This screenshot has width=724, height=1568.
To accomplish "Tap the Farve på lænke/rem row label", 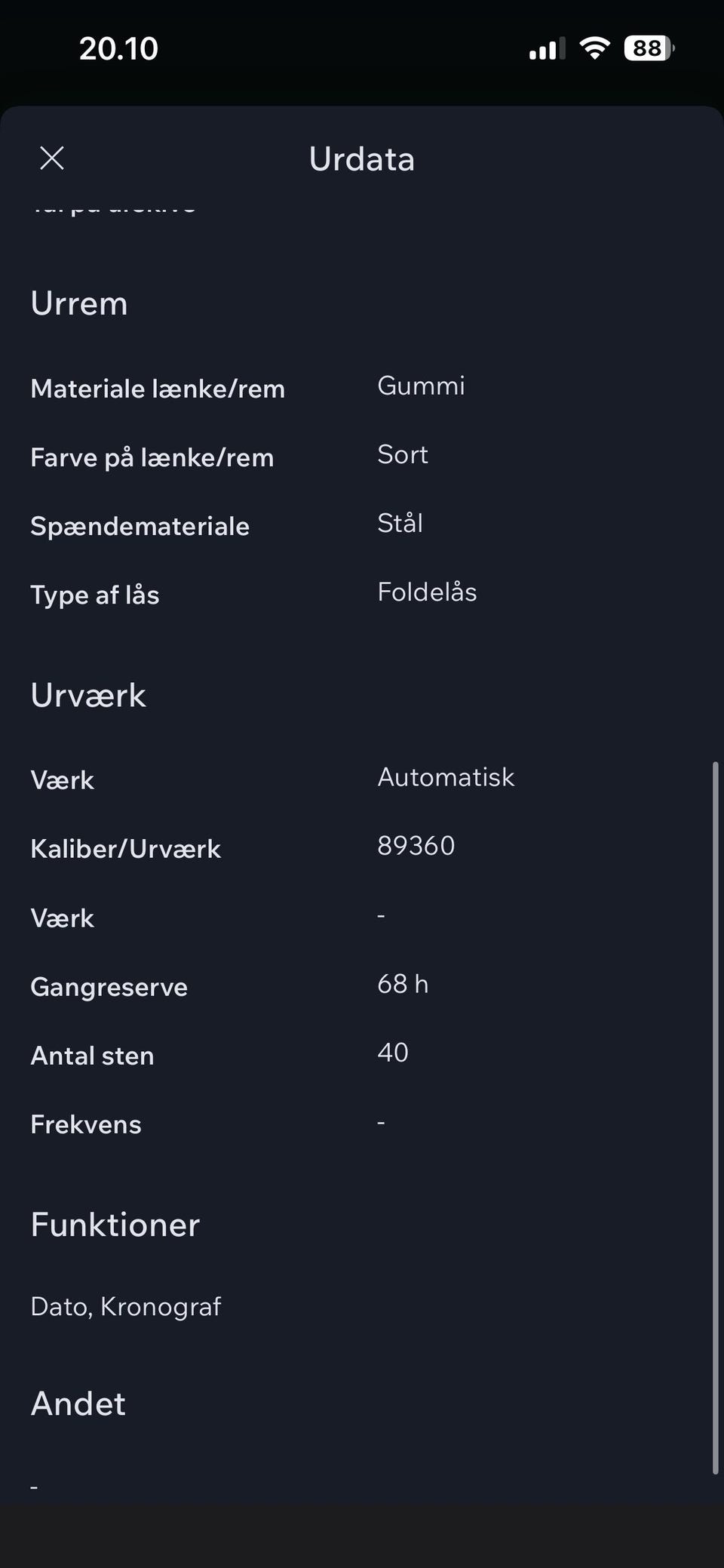I will 152,457.
